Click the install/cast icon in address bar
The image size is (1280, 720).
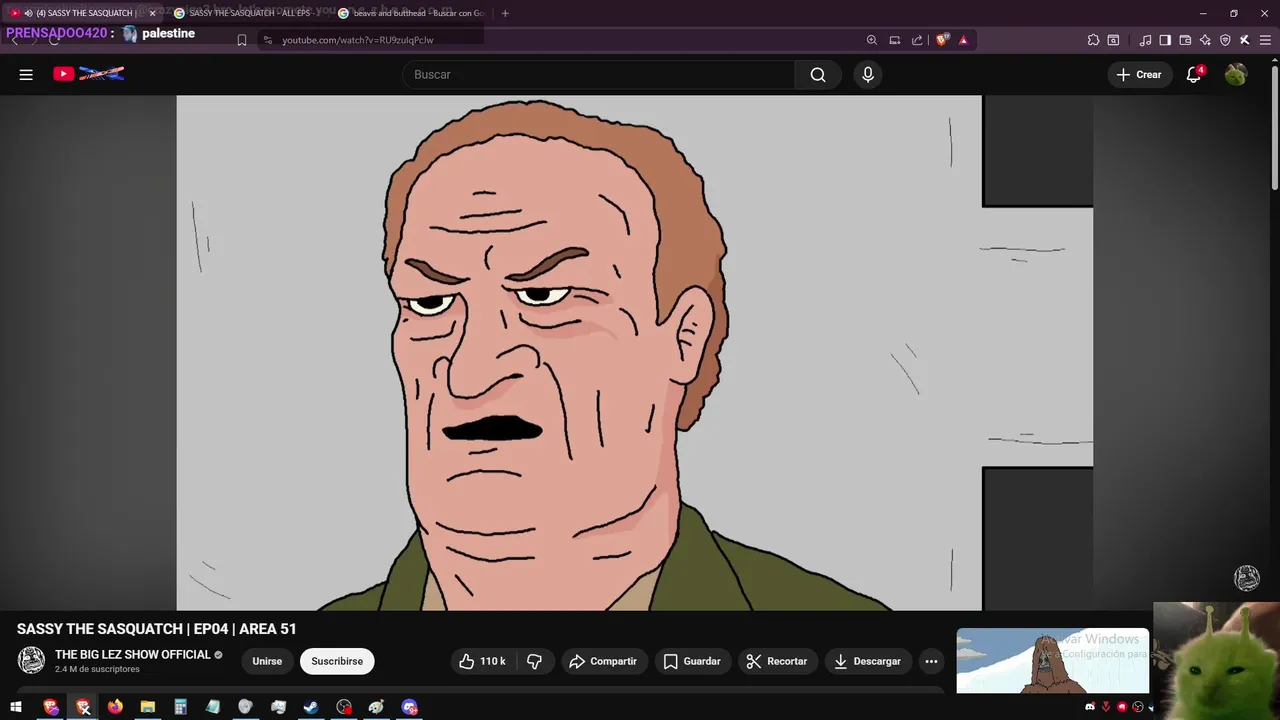coord(895,40)
